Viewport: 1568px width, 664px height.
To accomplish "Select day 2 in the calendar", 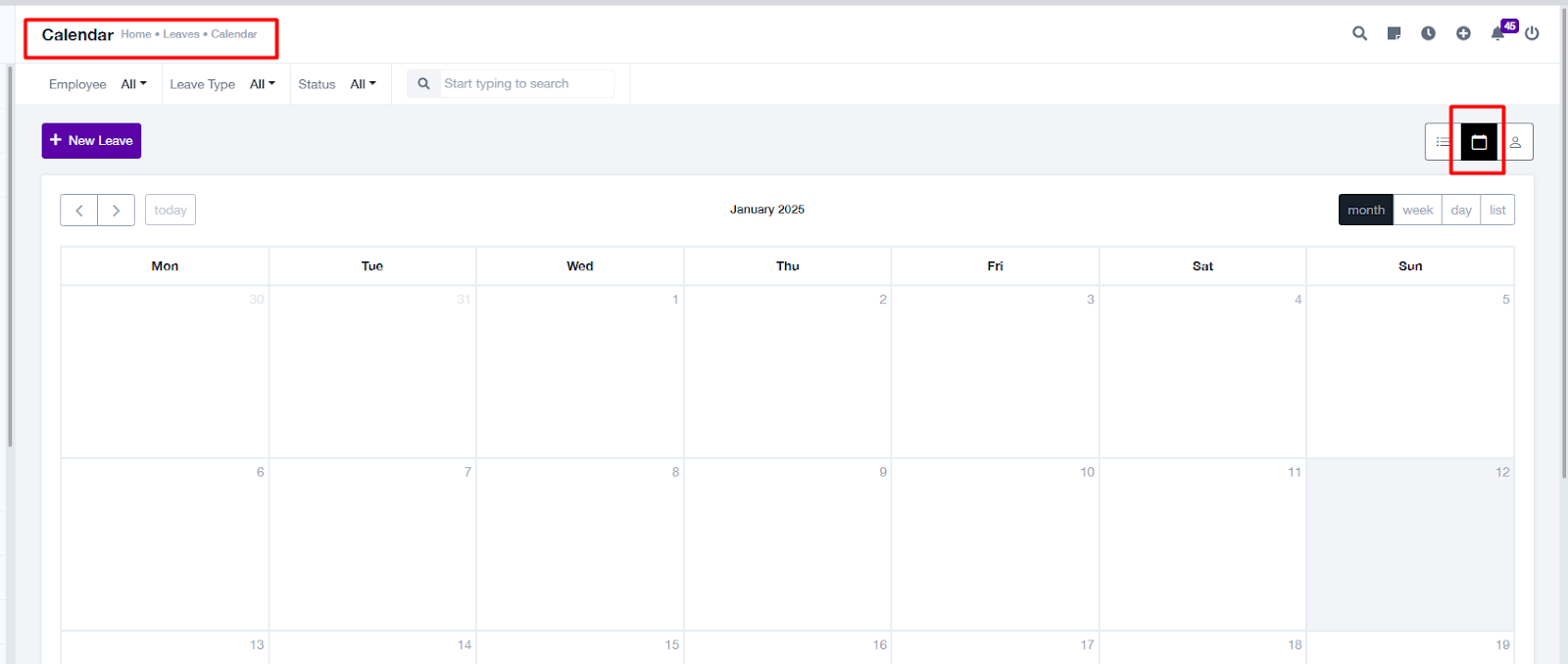I will tap(788, 372).
